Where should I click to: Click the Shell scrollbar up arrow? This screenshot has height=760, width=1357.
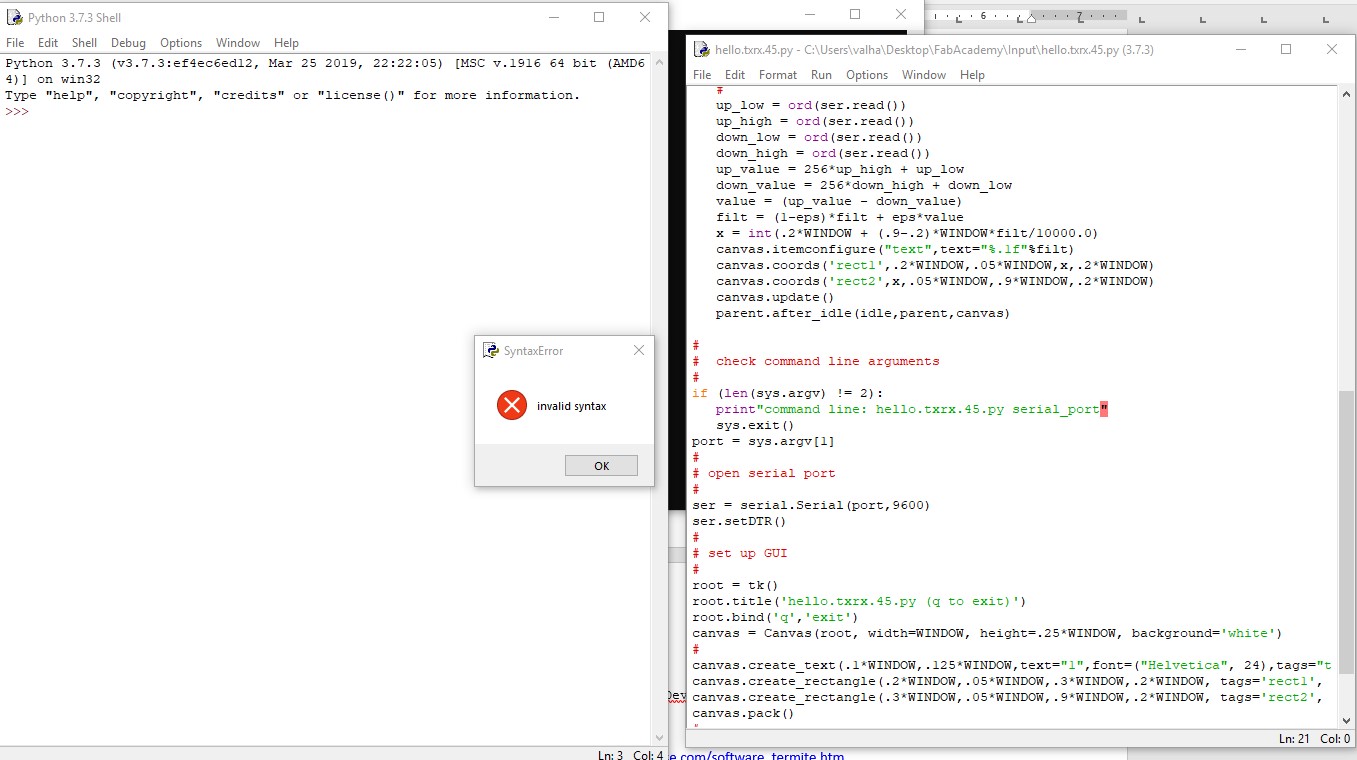click(x=657, y=62)
